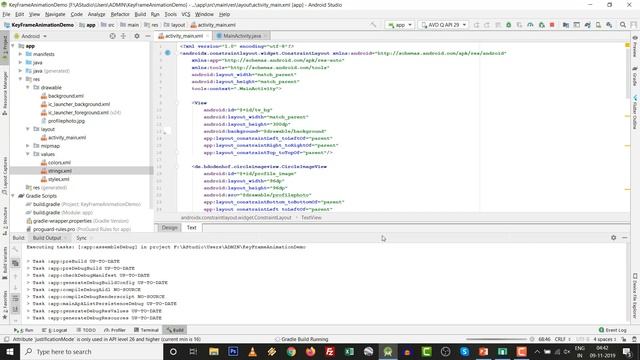Open Firefox from the taskbar
This screenshot has width=640, height=360.
click(x=311, y=351)
